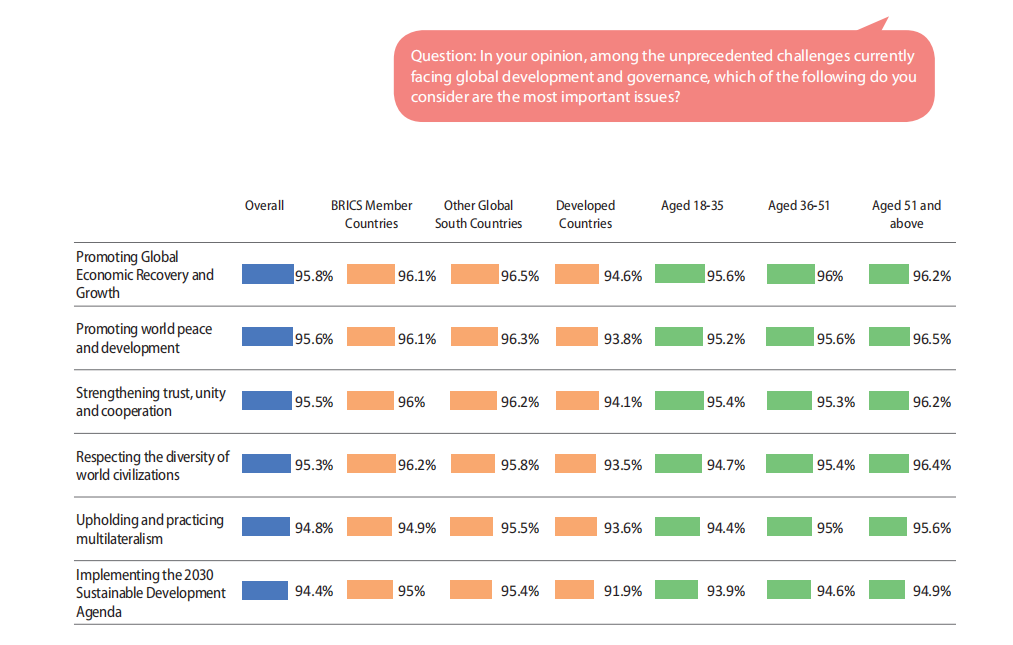Viewport: 1013px width, 645px height.
Task: Select the 2030 Sustainable Development Agenda label
Action: coord(151,592)
